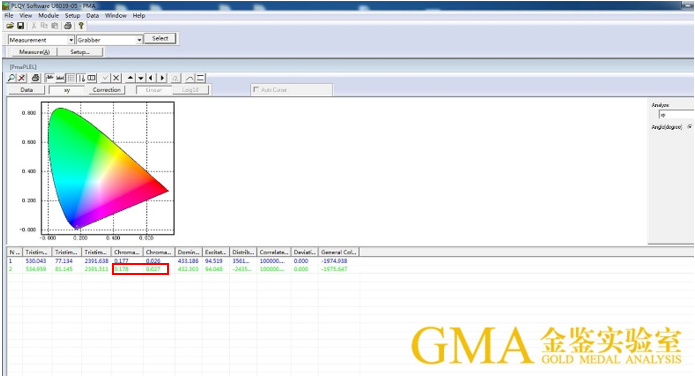Screen dimensions: 695x377
Task: Select the Angle(degree) radio button
Action: coord(690,127)
